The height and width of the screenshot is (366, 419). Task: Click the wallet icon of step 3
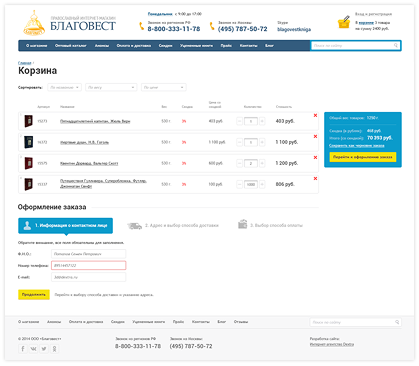pyautogui.click(x=243, y=224)
